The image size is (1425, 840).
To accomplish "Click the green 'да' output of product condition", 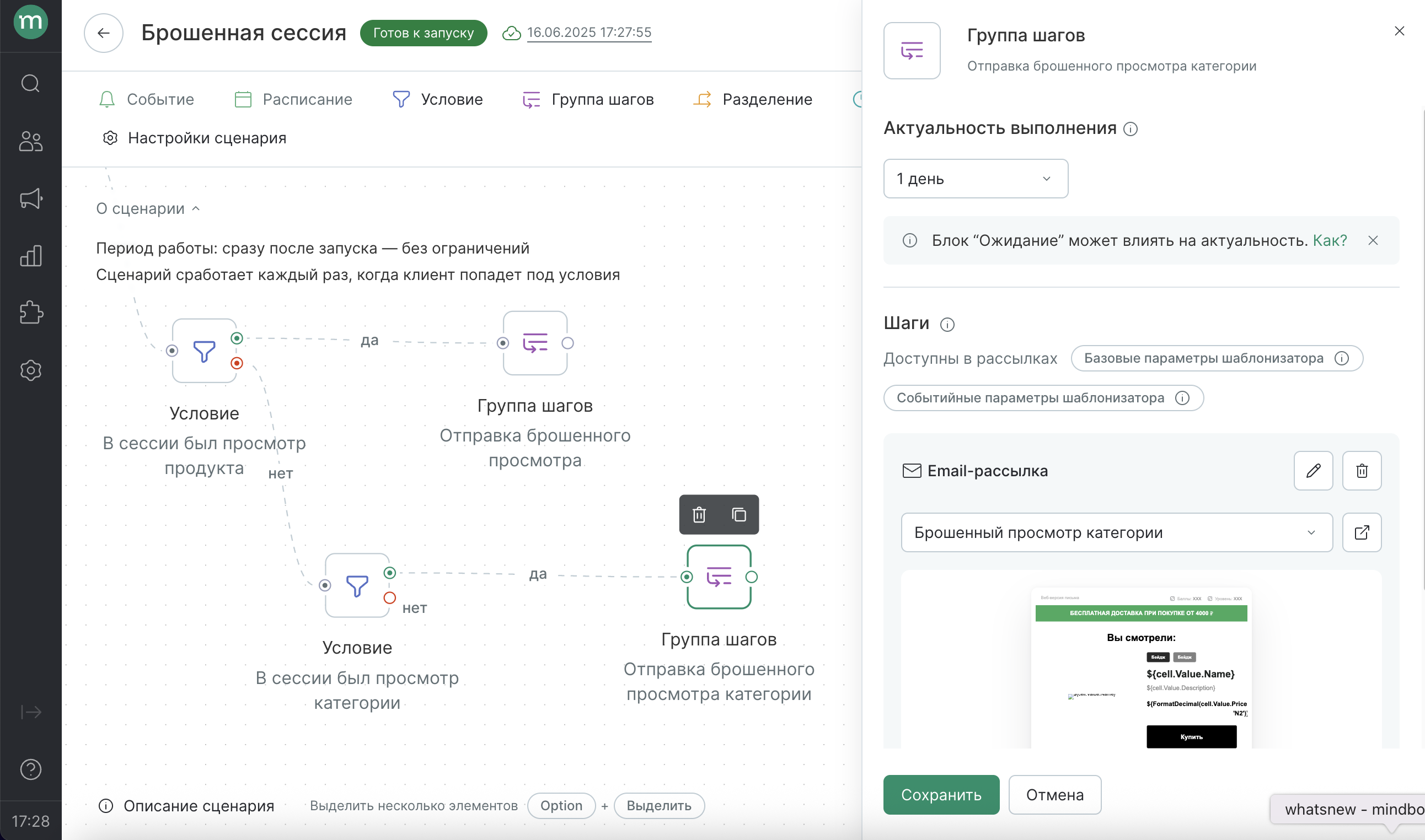I will pos(237,338).
